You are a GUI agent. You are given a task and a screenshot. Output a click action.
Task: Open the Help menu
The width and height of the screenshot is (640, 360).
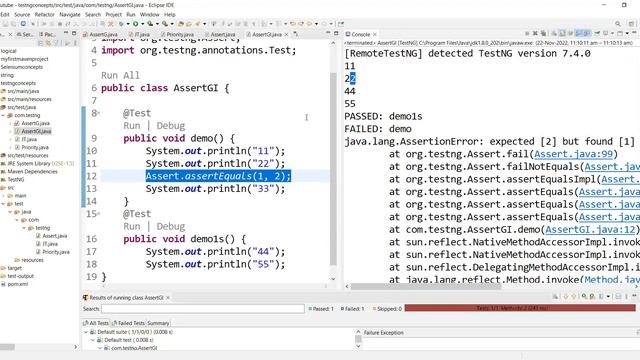[x=169, y=14]
